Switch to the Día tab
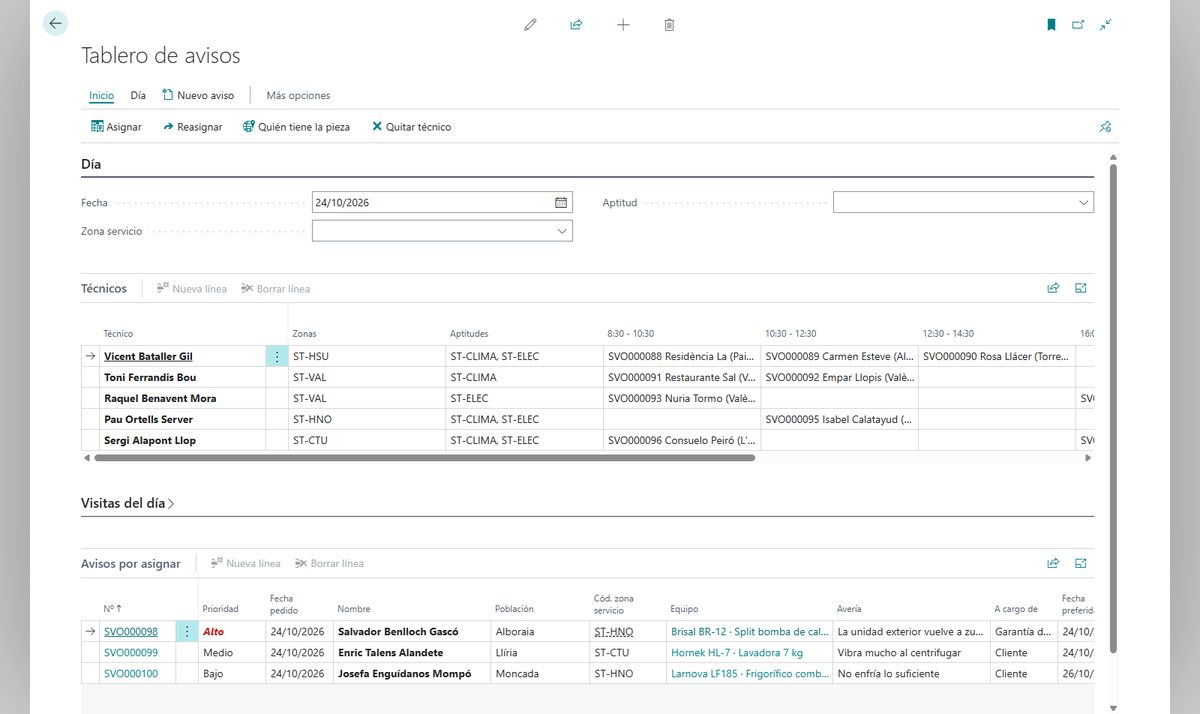The width and height of the screenshot is (1200, 714). tap(138, 96)
